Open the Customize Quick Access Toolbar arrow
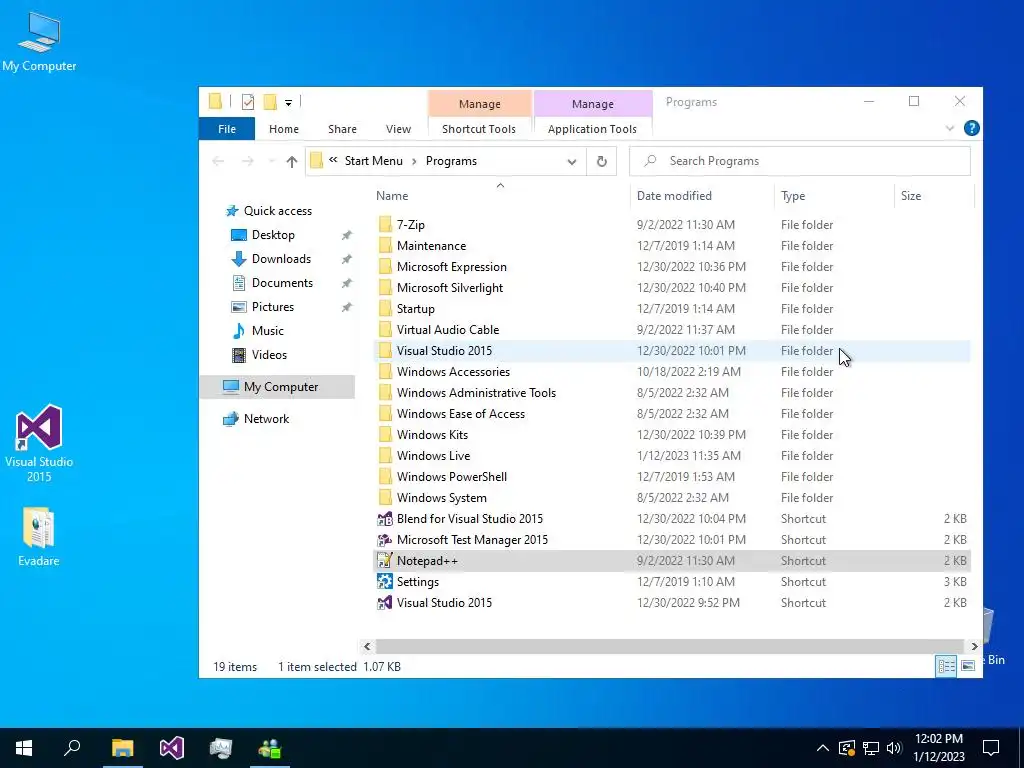Viewport: 1024px width, 768px height. tap(288, 103)
